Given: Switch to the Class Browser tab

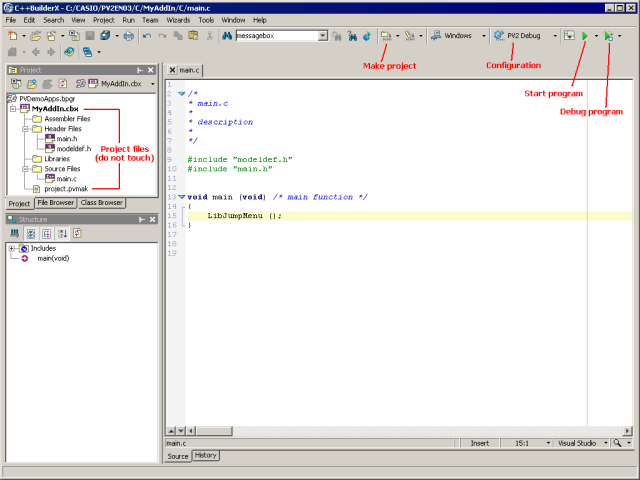Looking at the screenshot, I should [101, 202].
